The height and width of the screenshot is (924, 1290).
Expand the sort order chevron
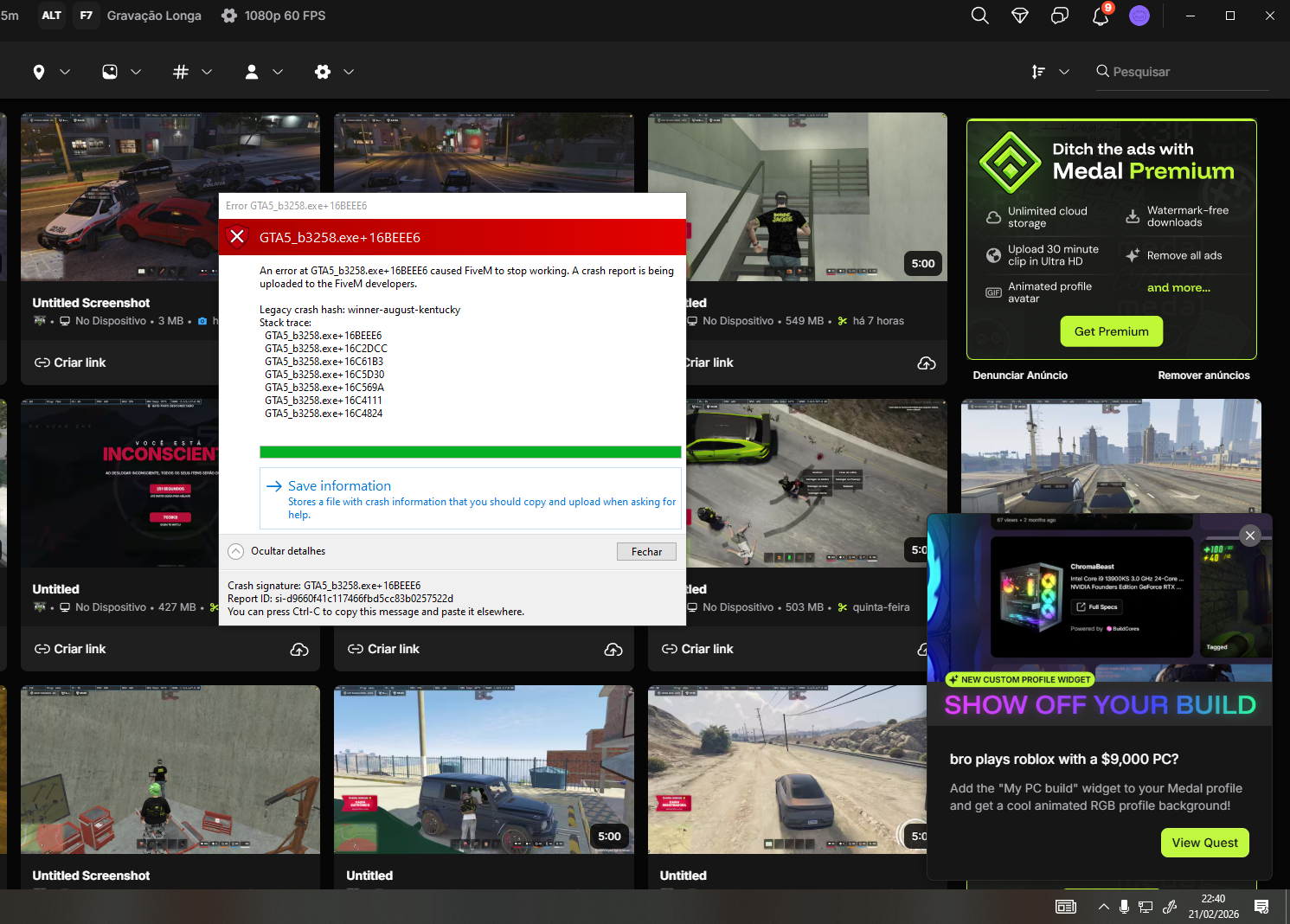point(1064,72)
